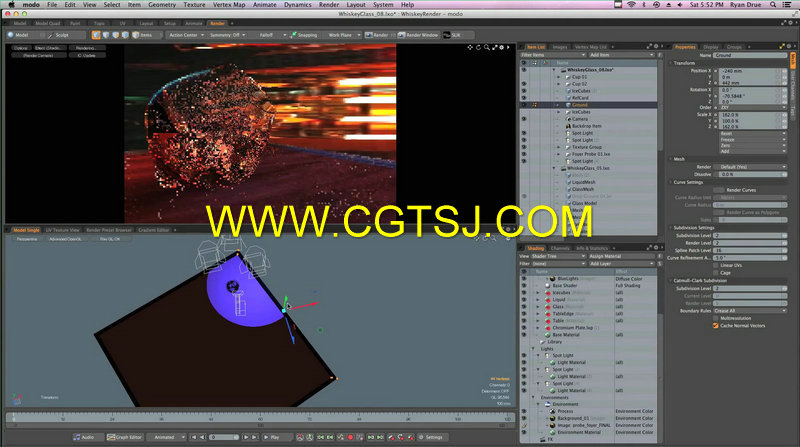Open the gear settings icon in render preview
This screenshot has height=447, width=800.
click(502, 47)
